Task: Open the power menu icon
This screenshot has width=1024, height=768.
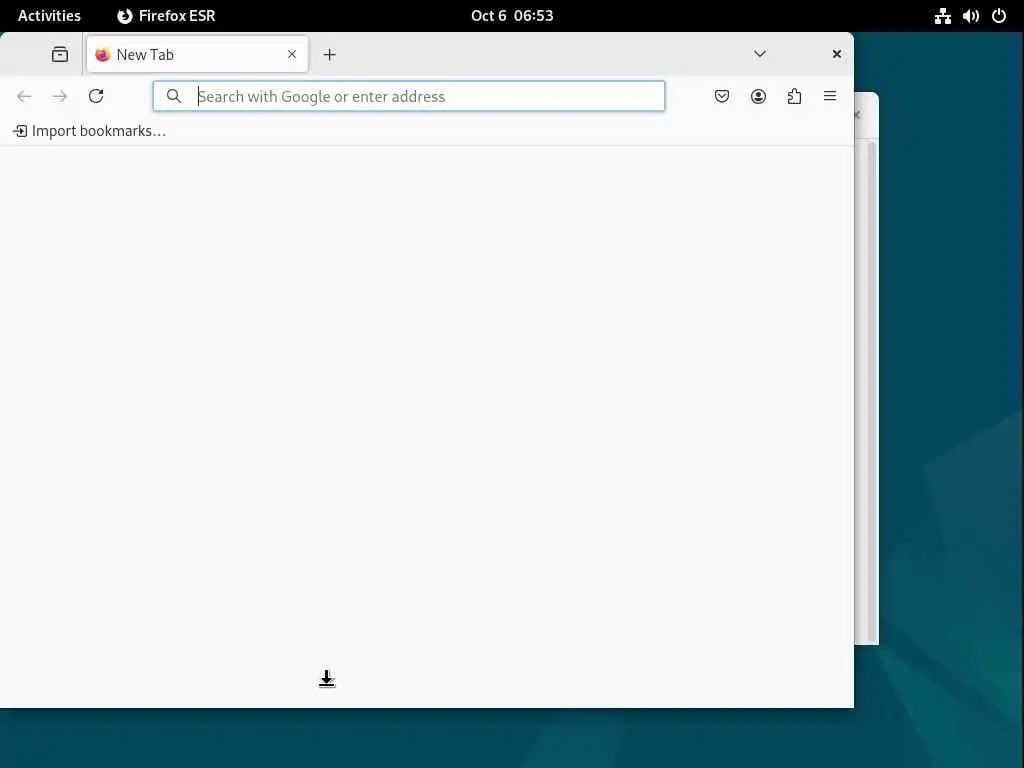Action: pyautogui.click(x=999, y=16)
